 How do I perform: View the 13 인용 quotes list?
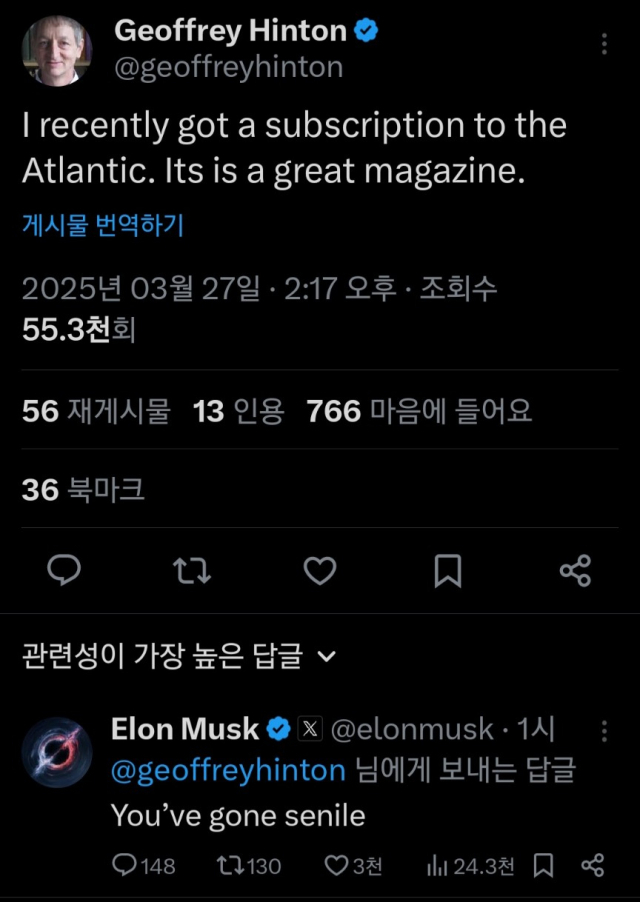coord(239,411)
